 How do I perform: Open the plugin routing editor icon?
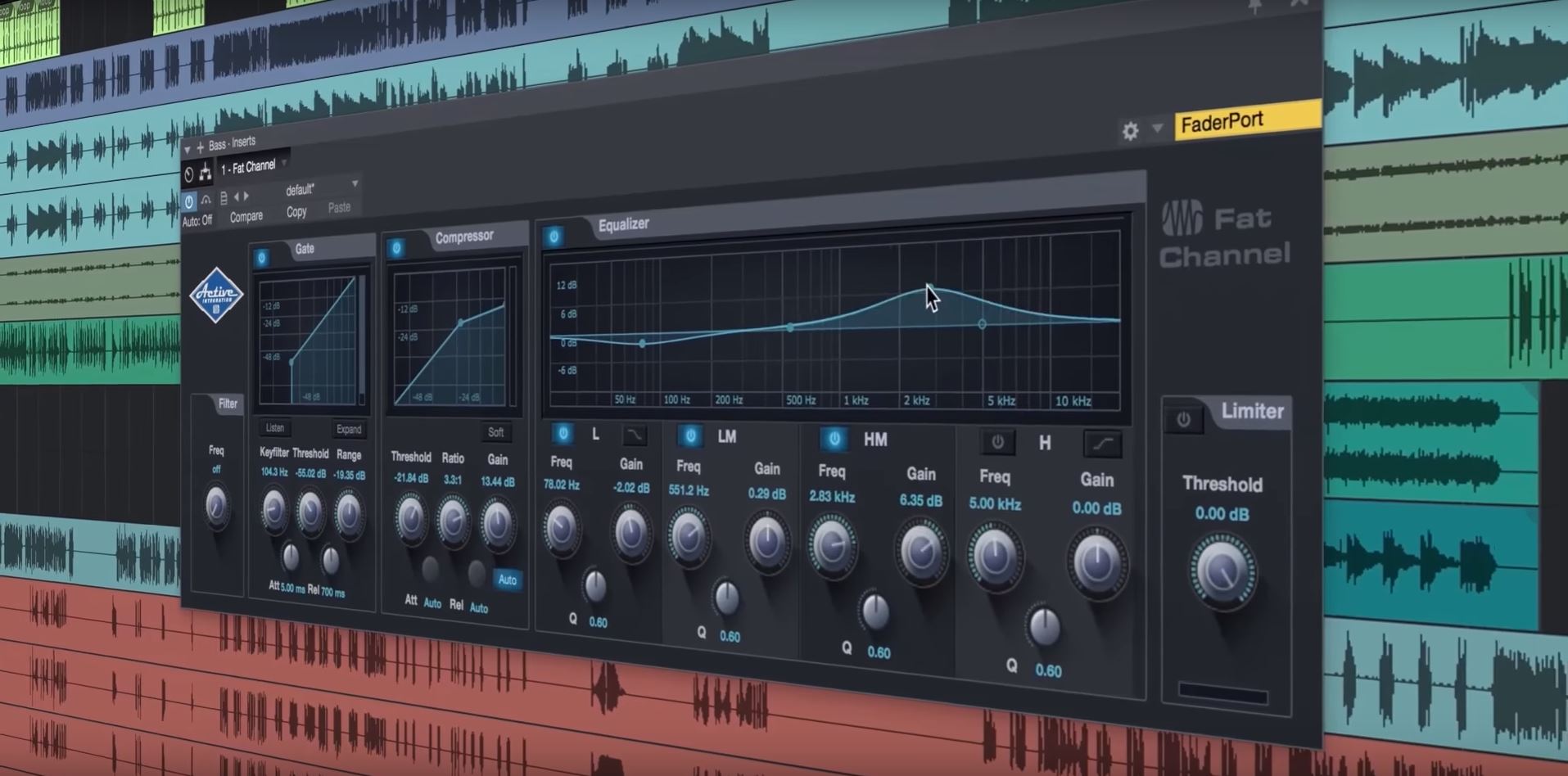pos(205,173)
